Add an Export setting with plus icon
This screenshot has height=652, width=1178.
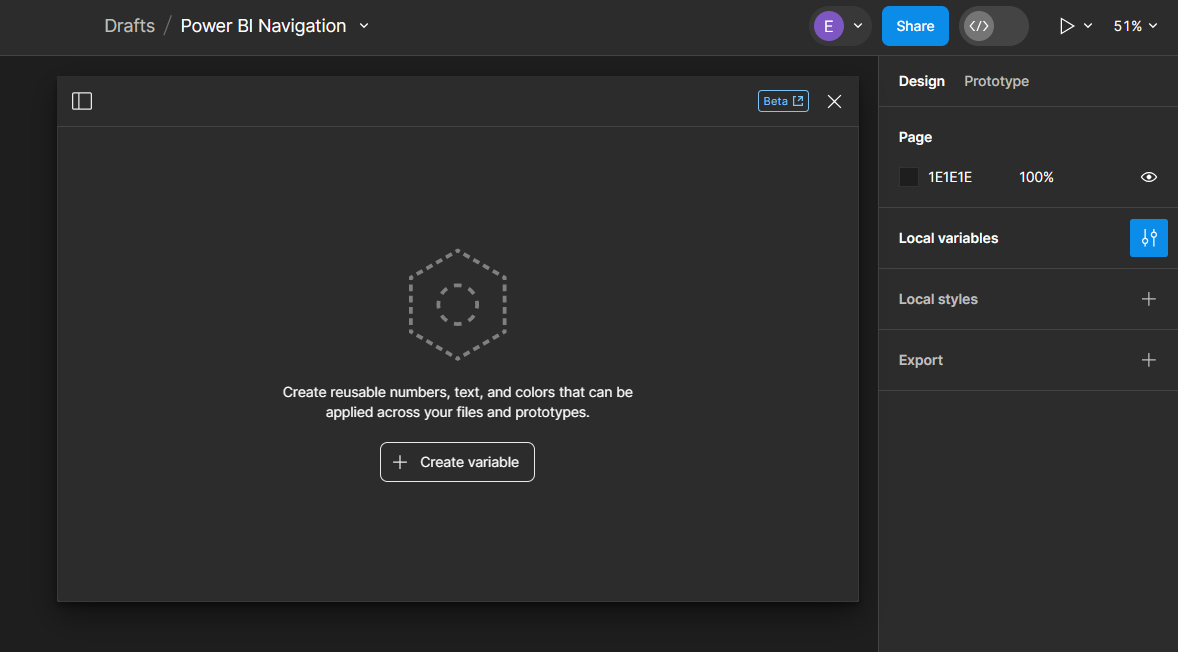(1148, 360)
